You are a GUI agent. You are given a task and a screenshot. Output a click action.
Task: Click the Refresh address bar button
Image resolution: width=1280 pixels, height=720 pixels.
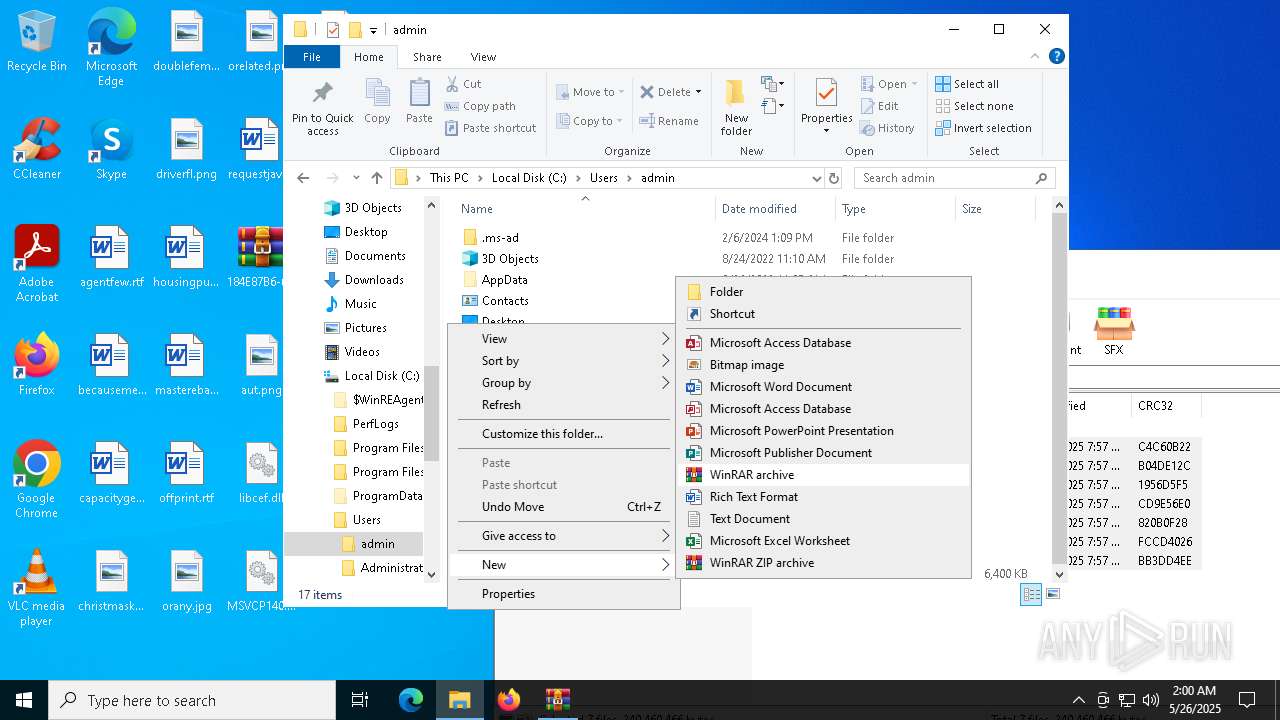tap(834, 178)
